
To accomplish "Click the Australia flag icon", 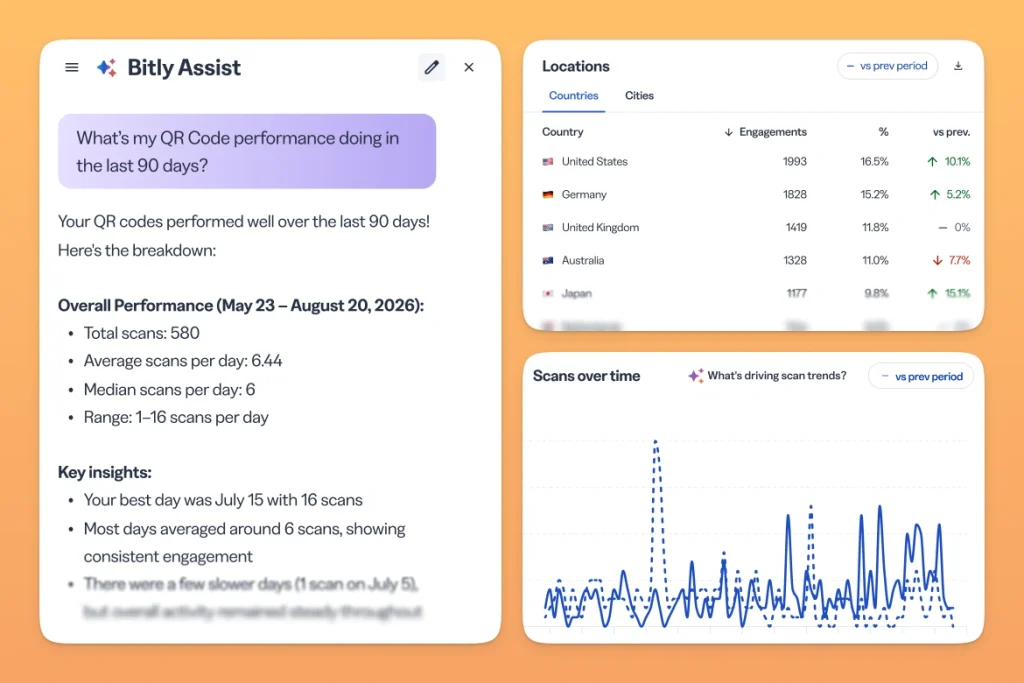I will pos(548,261).
